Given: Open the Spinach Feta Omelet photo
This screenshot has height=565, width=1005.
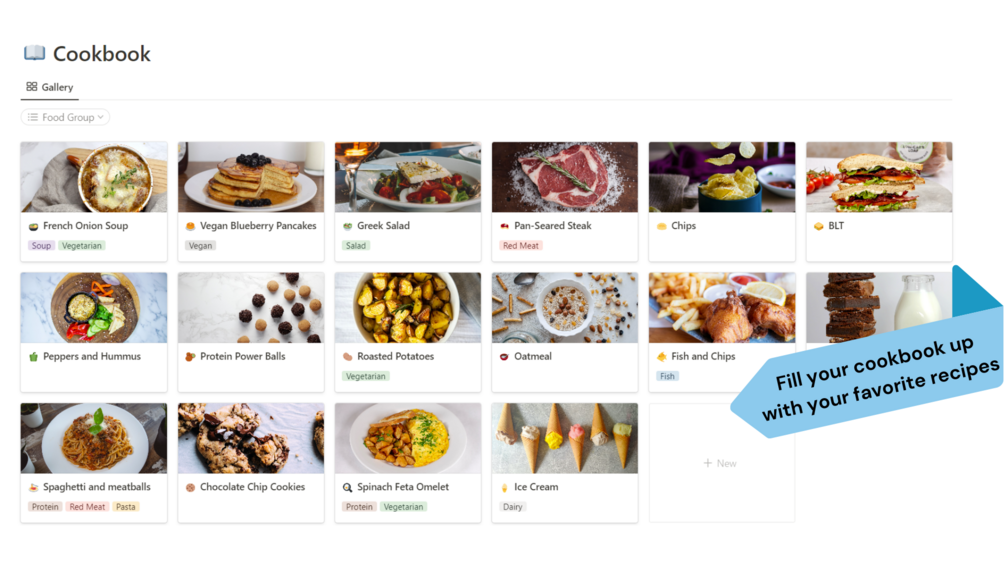Looking at the screenshot, I should [x=408, y=438].
